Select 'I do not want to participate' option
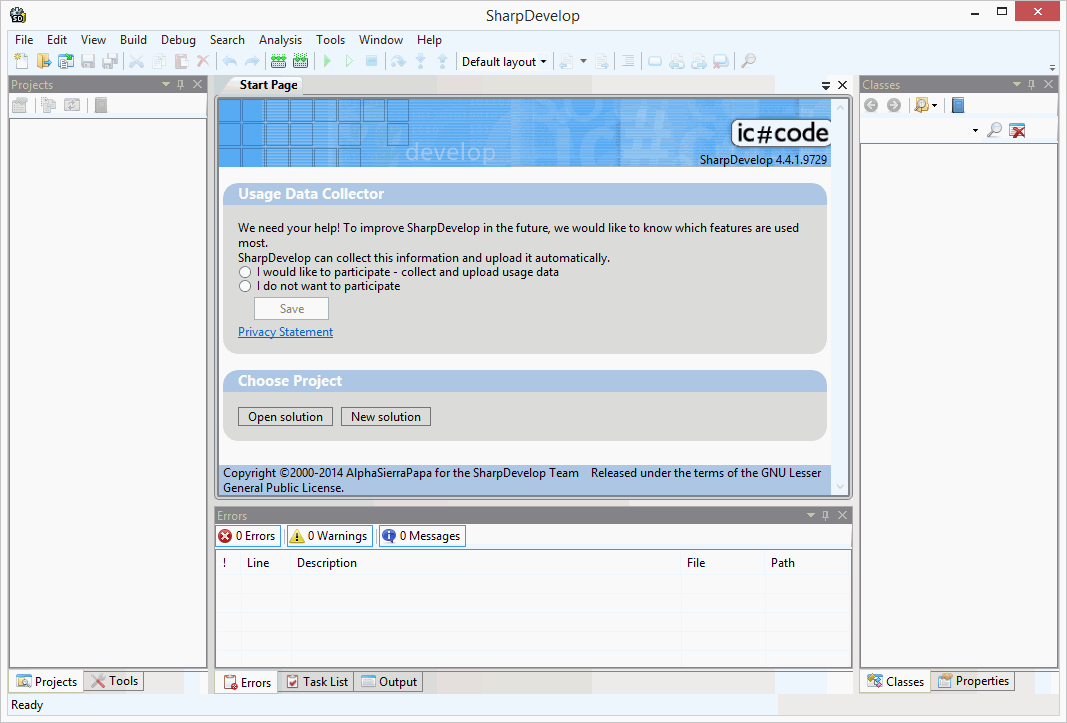Viewport: 1067px width, 723px height. (x=245, y=286)
